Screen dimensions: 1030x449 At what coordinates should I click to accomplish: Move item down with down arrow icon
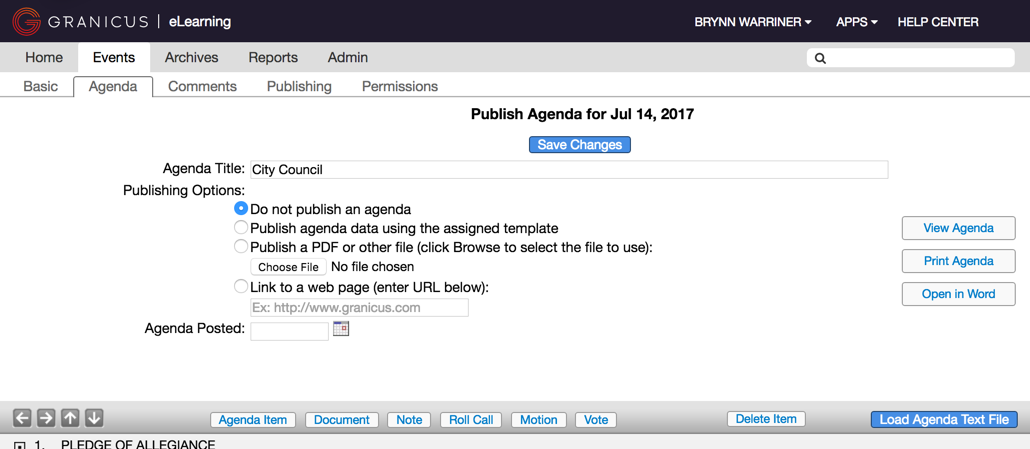tap(94, 417)
